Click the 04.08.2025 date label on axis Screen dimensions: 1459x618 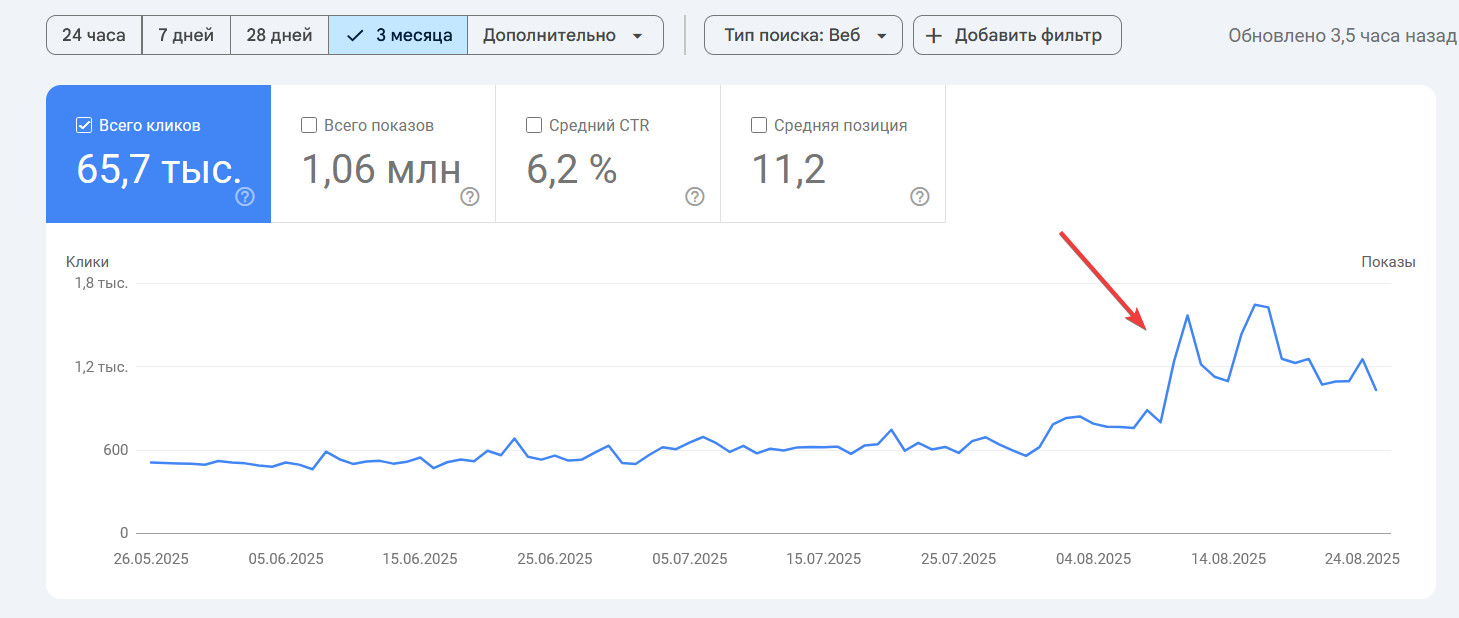pyautogui.click(x=1093, y=559)
